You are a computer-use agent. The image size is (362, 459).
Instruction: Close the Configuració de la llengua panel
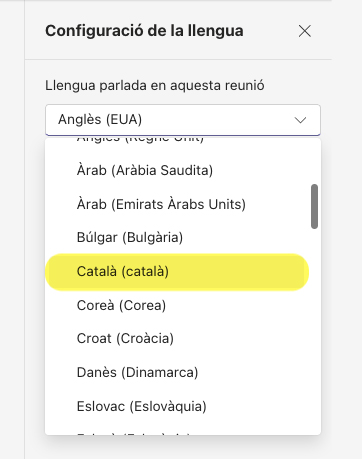(x=305, y=31)
